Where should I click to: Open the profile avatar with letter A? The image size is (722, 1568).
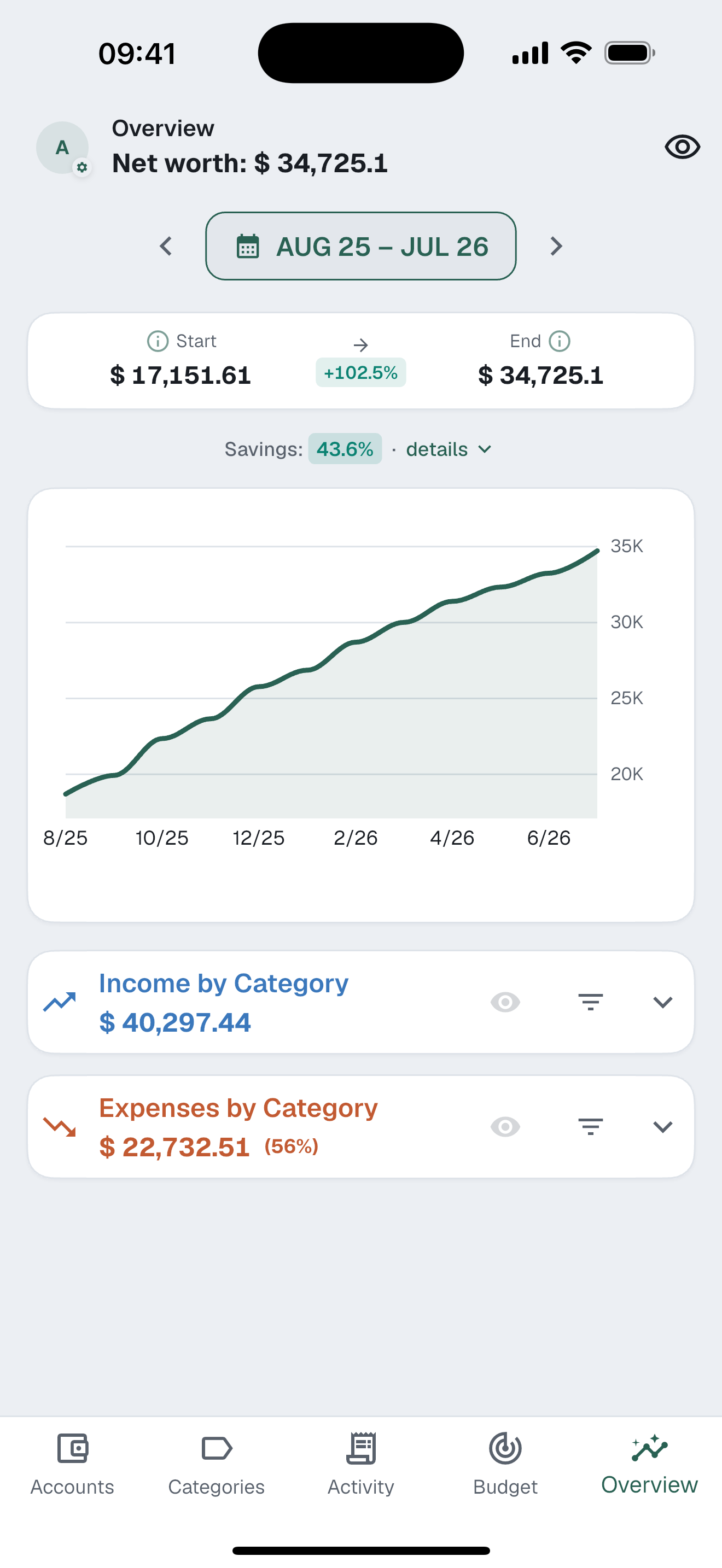click(62, 148)
